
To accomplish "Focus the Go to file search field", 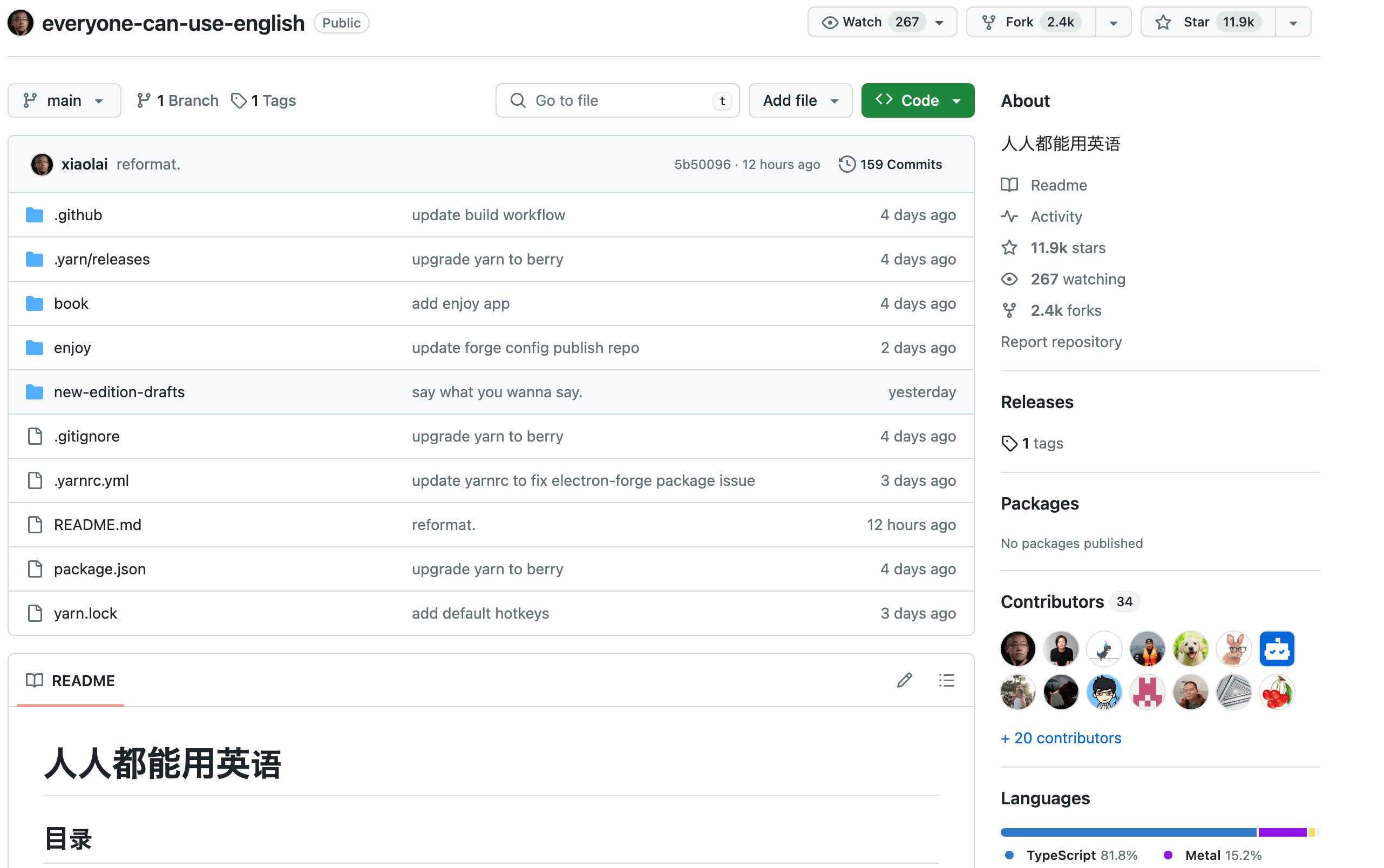I will coord(617,100).
